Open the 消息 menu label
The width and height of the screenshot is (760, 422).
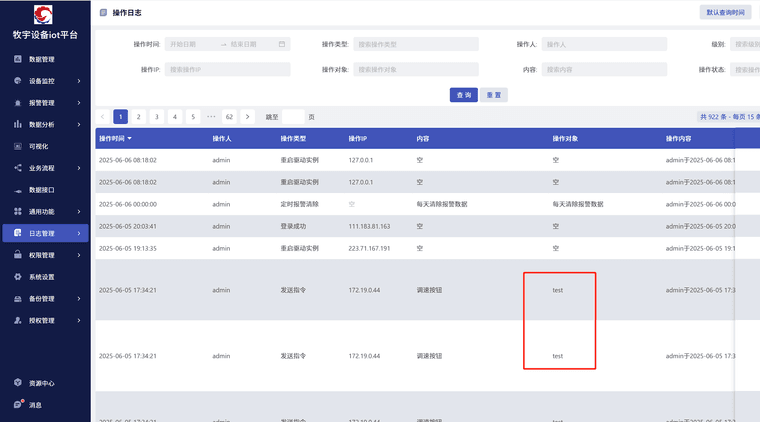(35, 405)
